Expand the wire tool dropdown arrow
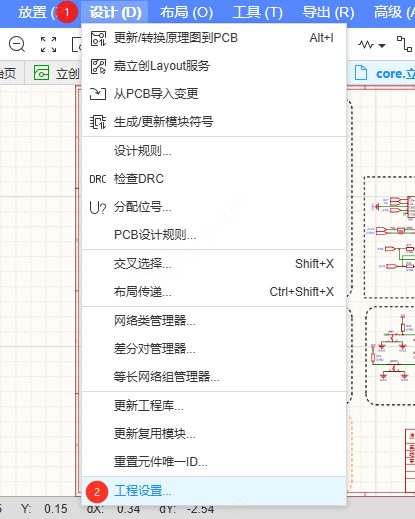 [382, 45]
